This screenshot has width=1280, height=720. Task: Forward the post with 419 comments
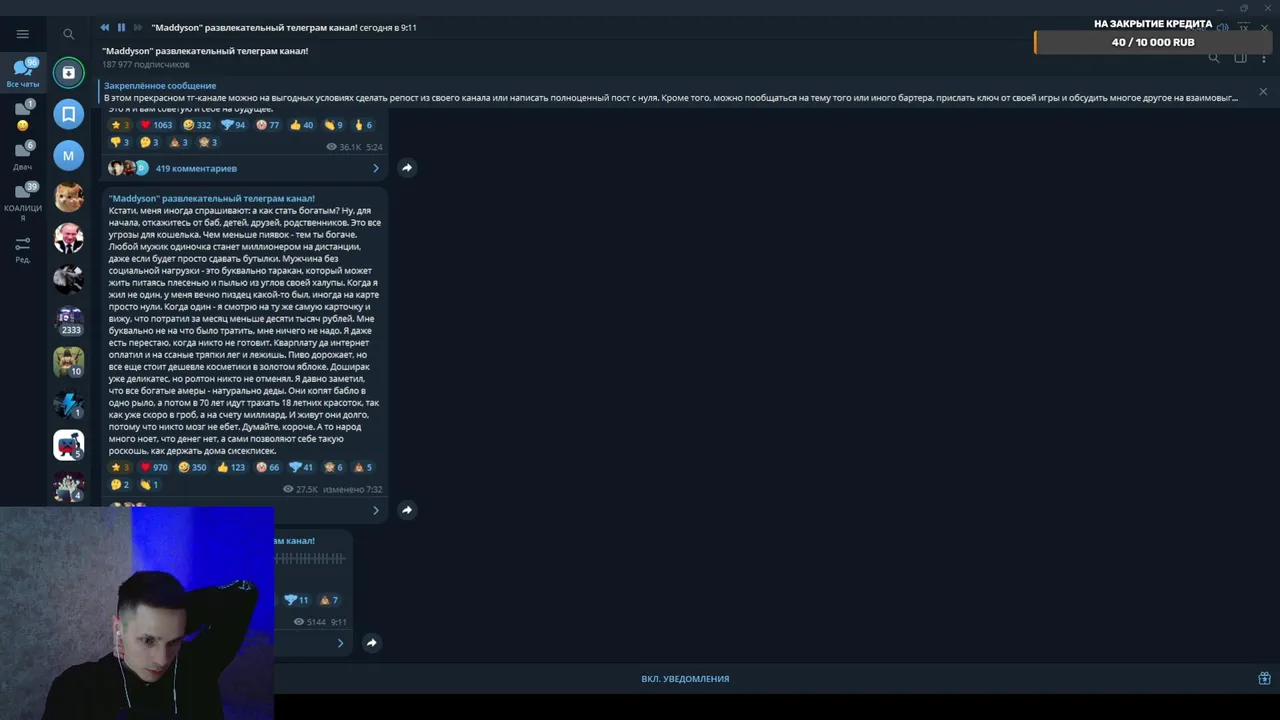tap(407, 168)
